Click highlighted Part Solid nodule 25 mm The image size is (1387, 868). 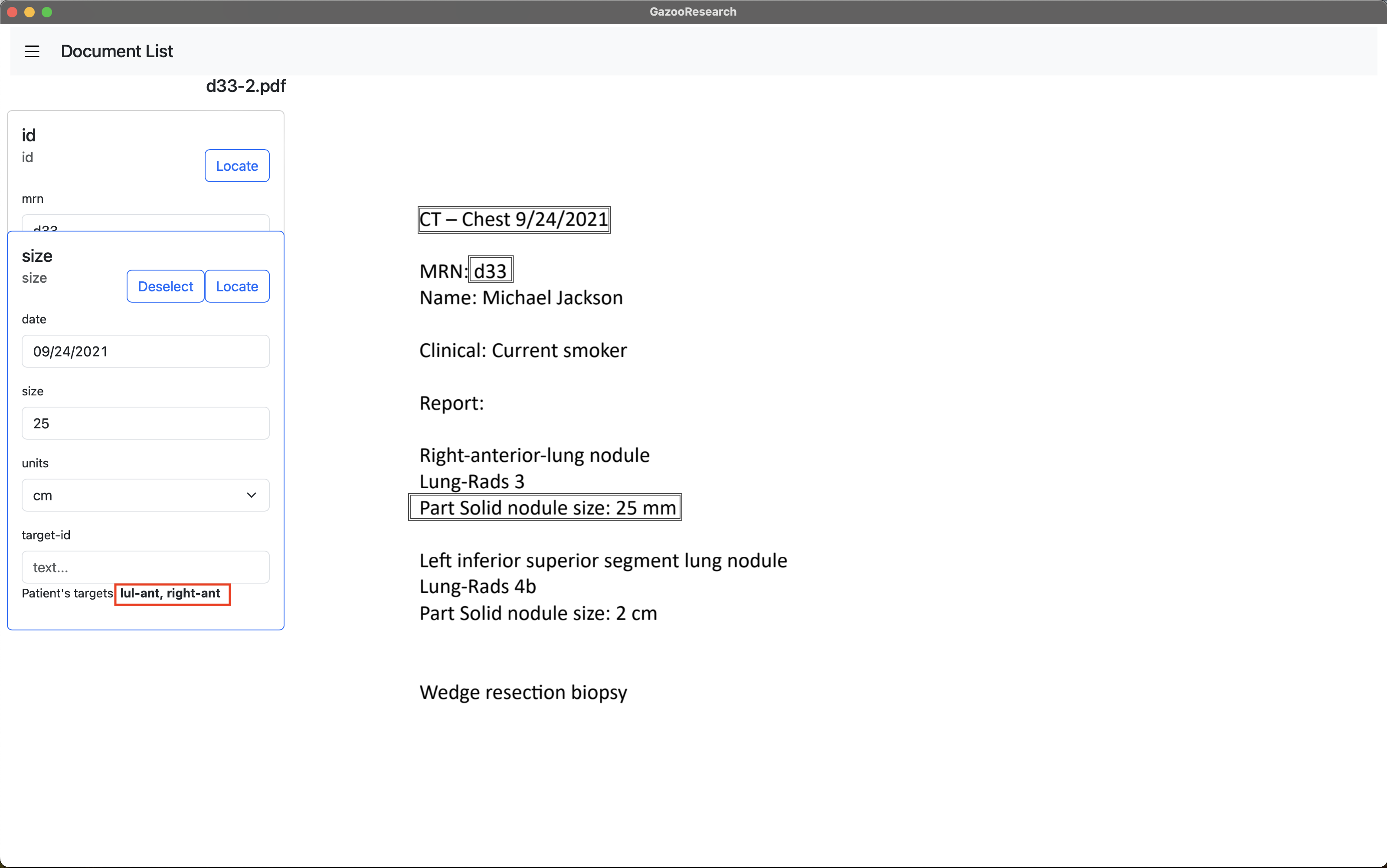tap(545, 507)
